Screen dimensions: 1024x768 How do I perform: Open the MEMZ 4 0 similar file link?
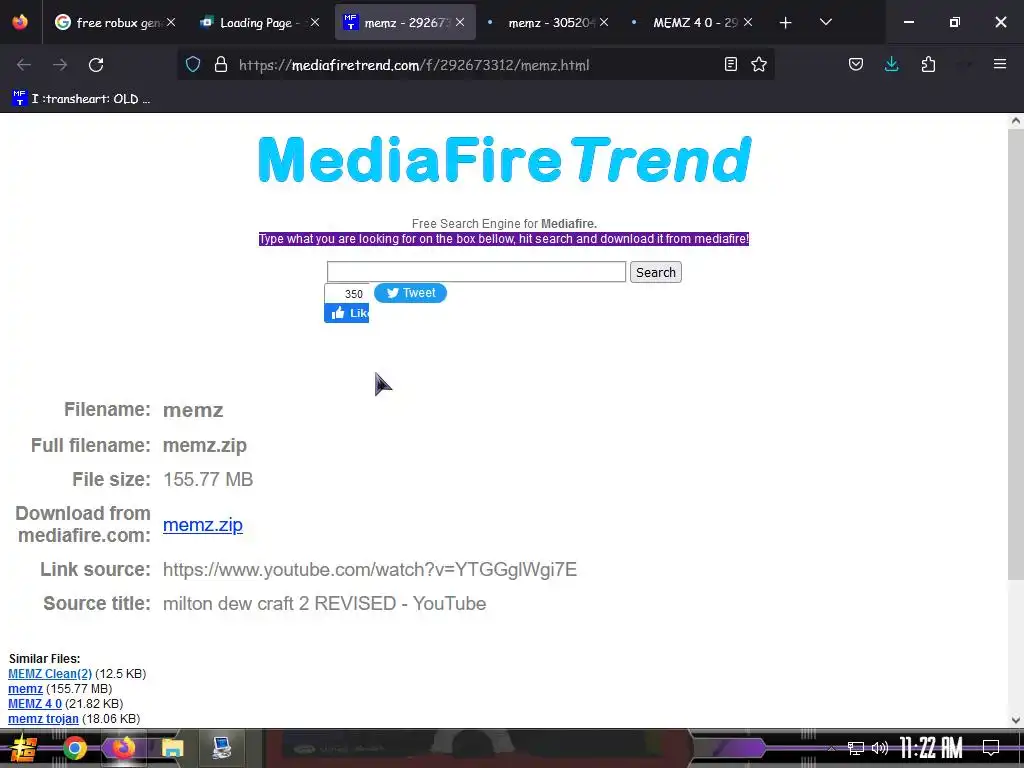pyautogui.click(x=35, y=703)
